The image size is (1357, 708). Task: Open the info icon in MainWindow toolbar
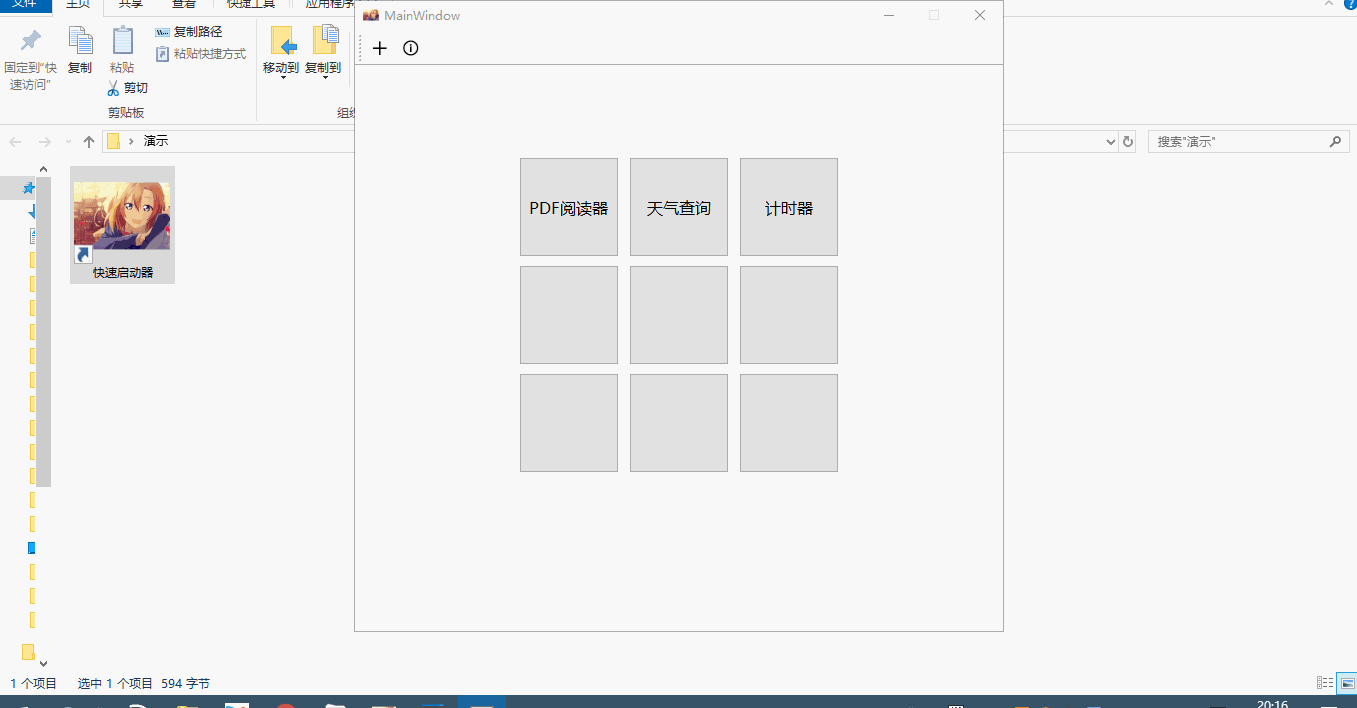coord(410,48)
